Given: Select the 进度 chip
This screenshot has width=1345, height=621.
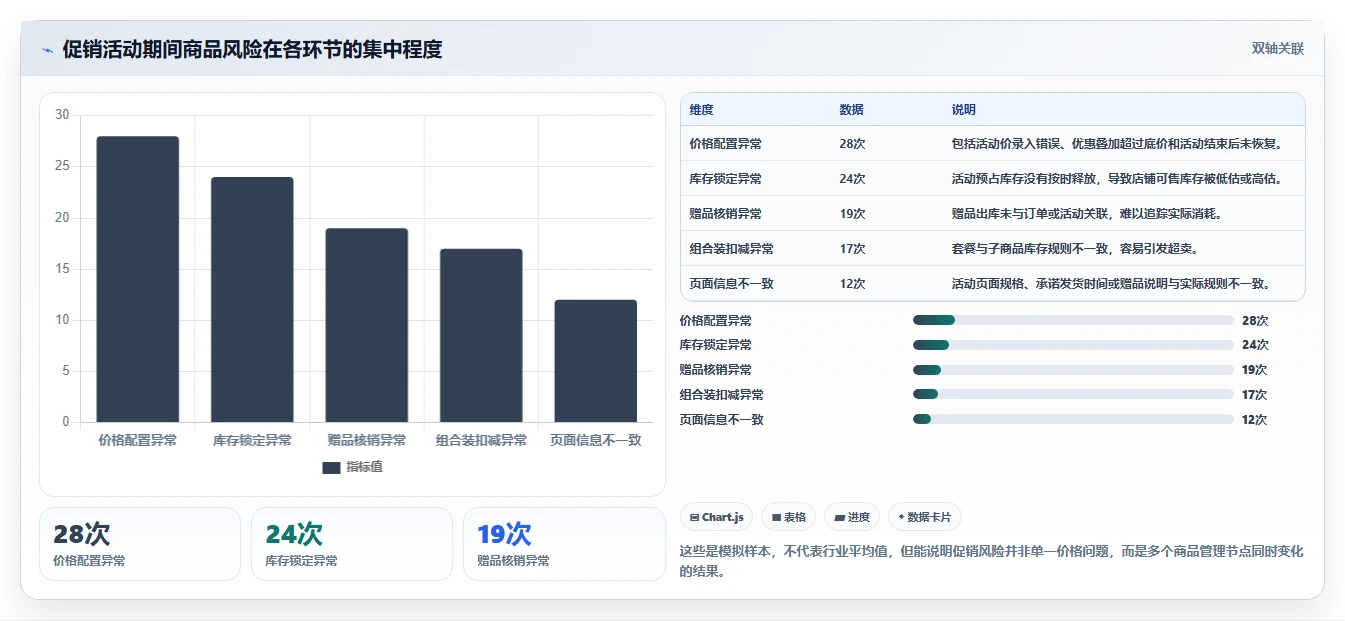Looking at the screenshot, I should [852, 517].
